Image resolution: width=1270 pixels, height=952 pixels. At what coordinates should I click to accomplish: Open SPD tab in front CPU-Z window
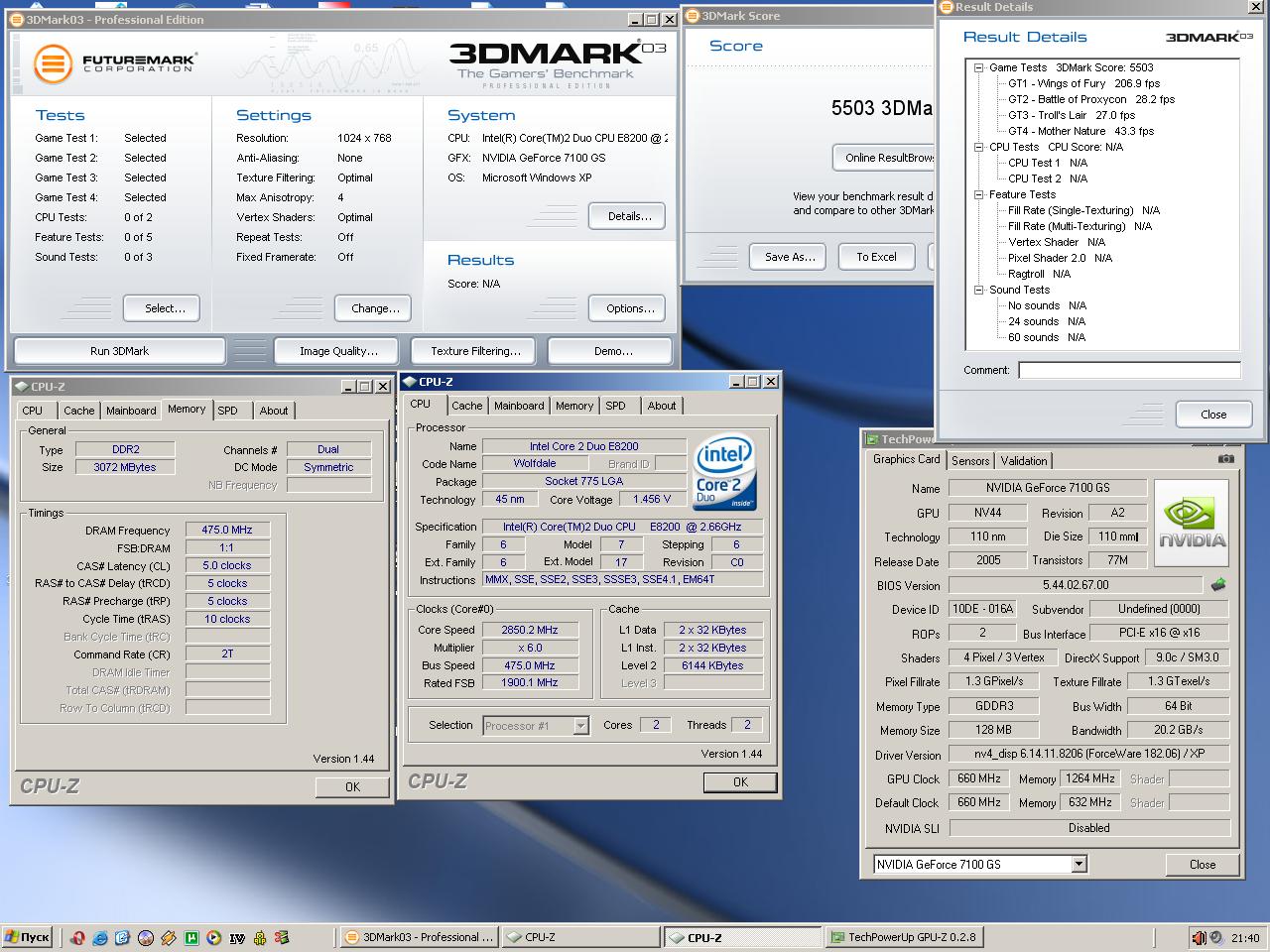coord(615,406)
